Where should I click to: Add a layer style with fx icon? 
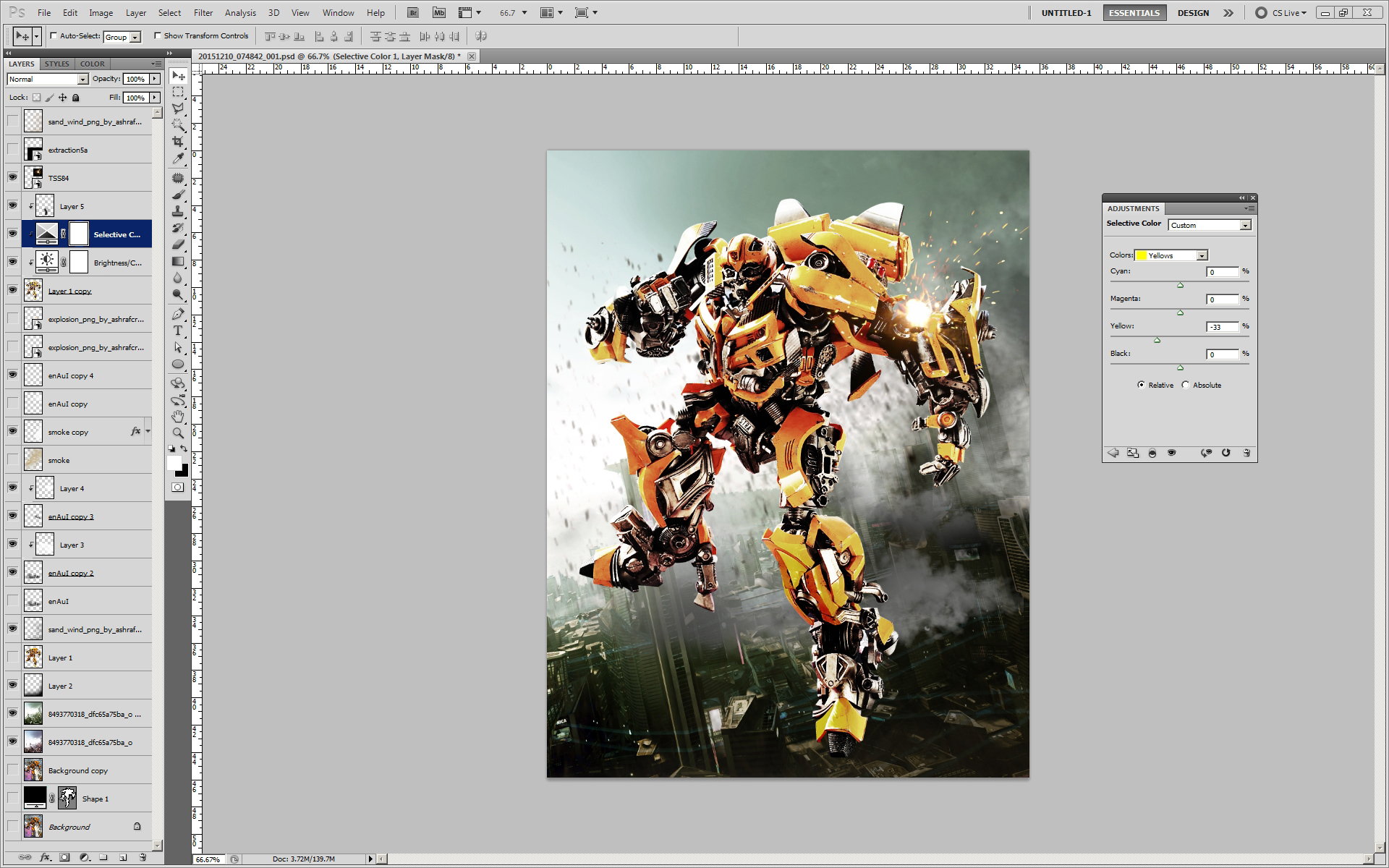pyautogui.click(x=46, y=857)
